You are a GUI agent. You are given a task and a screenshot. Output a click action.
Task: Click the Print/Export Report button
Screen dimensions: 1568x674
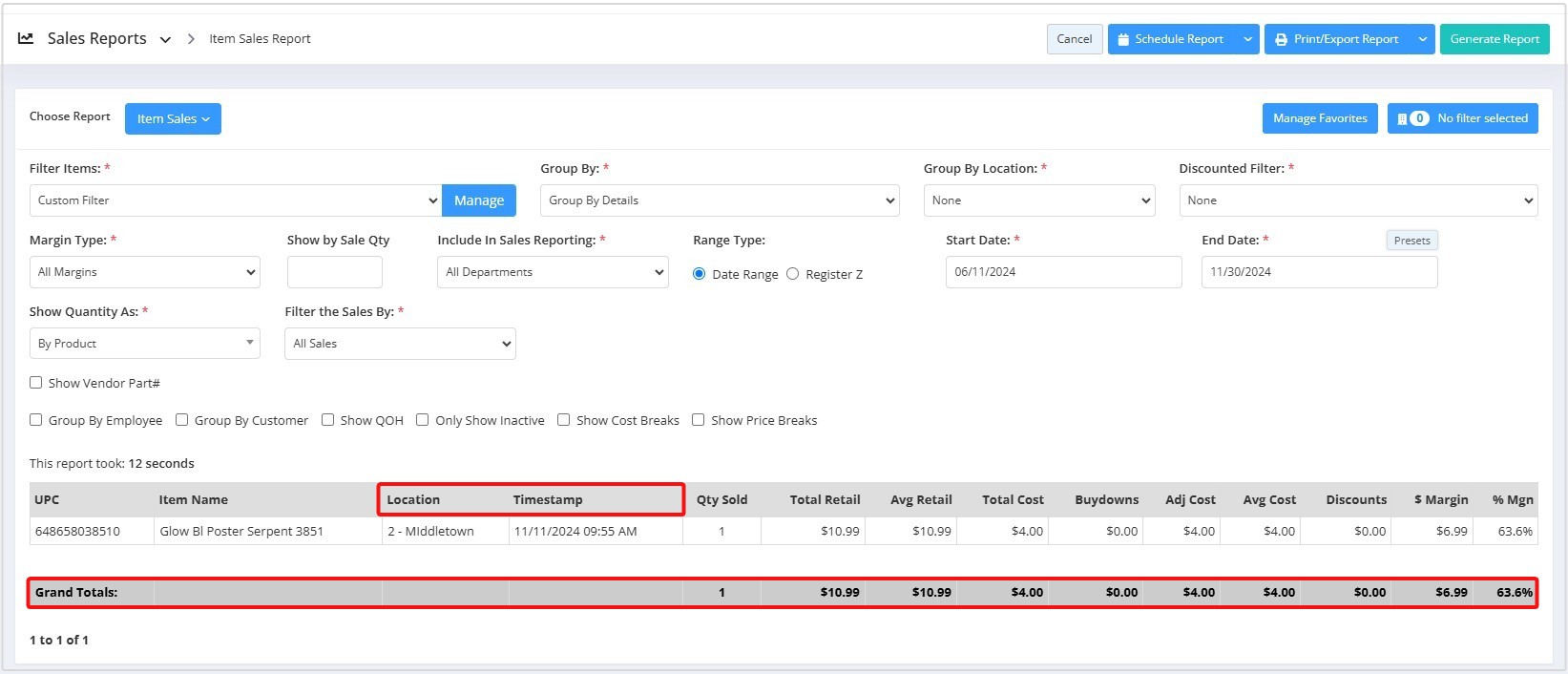coord(1338,39)
